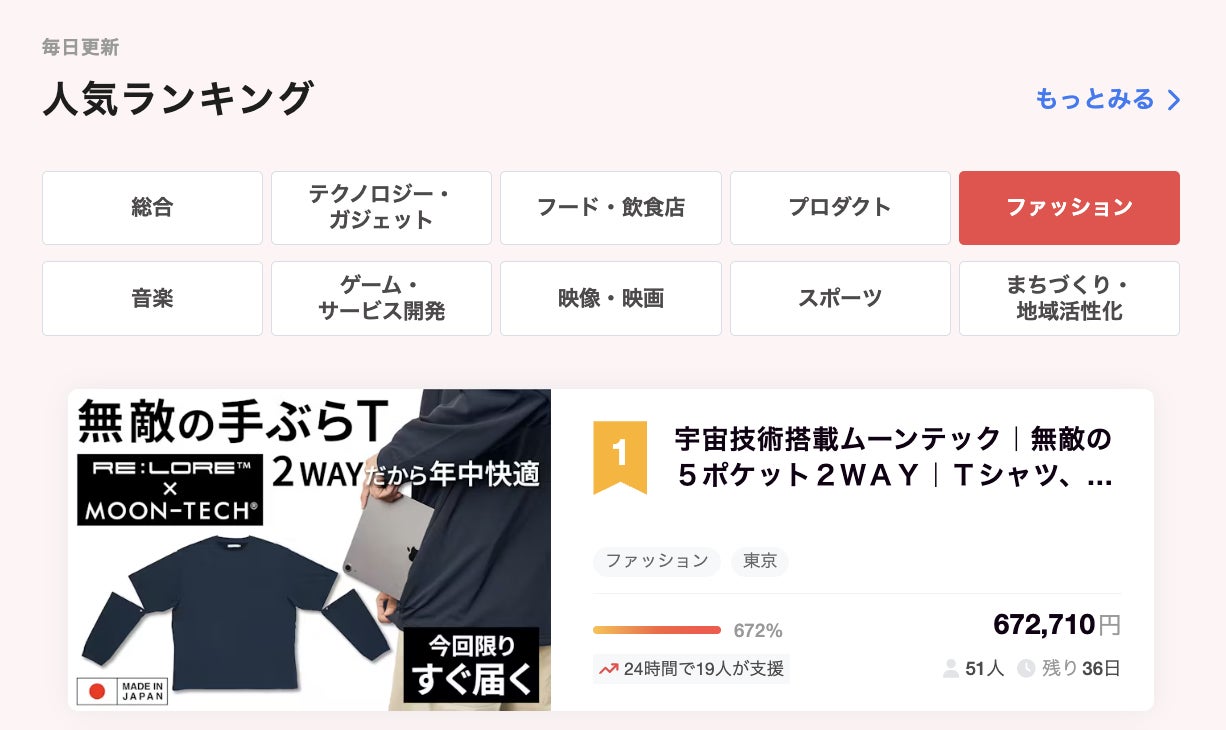
Task: Open the 映像・映画 ranking tab
Action: click(x=611, y=298)
